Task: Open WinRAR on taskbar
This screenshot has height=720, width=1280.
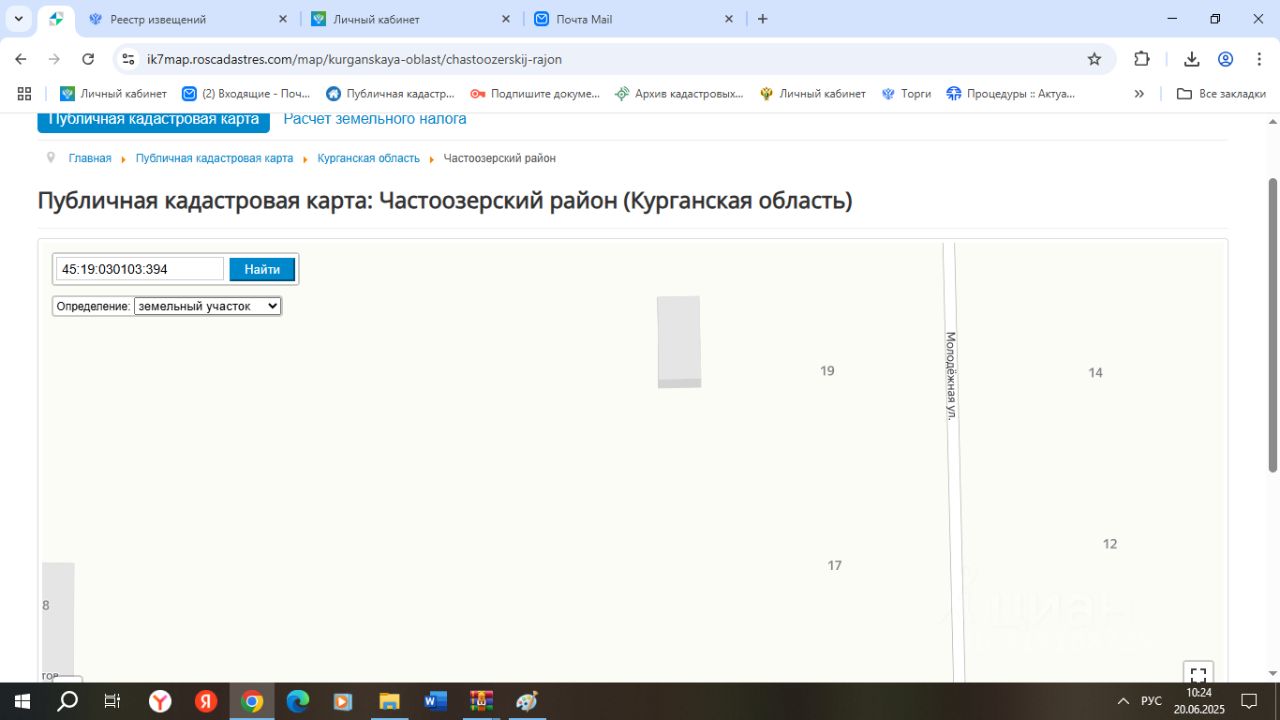Action: tap(481, 701)
